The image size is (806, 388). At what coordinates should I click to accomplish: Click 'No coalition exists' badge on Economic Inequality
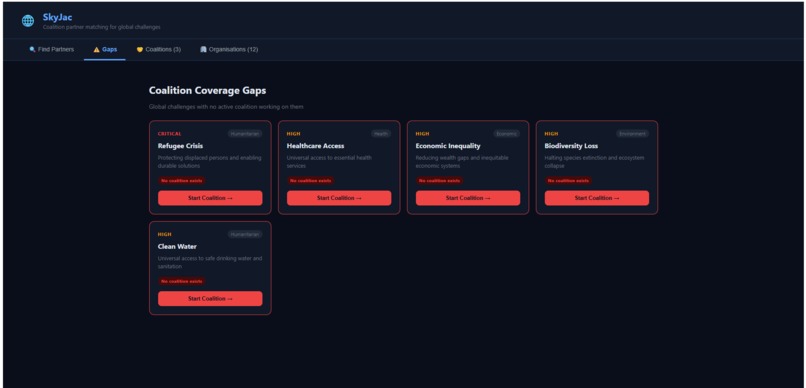coord(439,181)
